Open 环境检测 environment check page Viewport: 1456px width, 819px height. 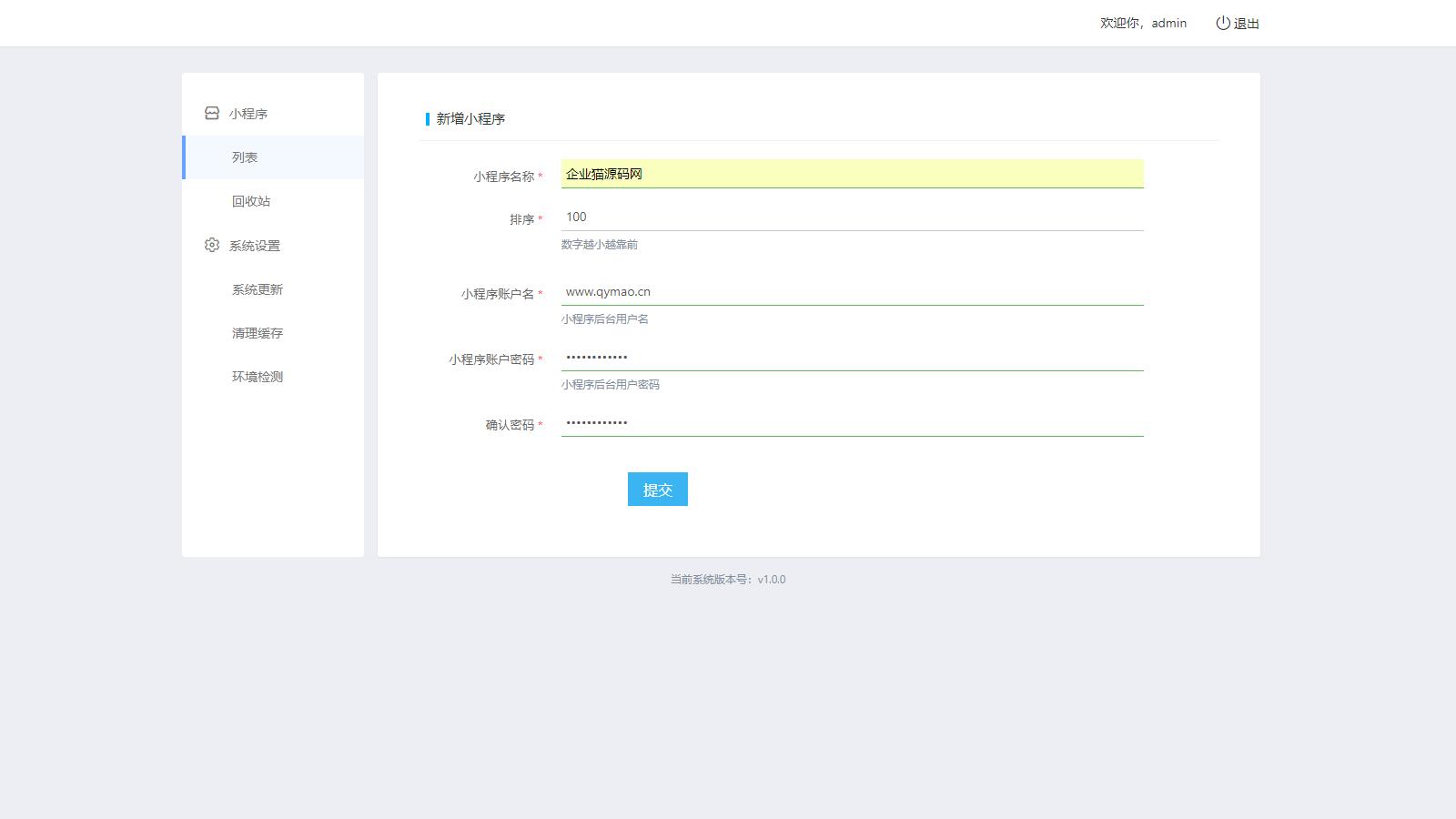pyautogui.click(x=258, y=377)
